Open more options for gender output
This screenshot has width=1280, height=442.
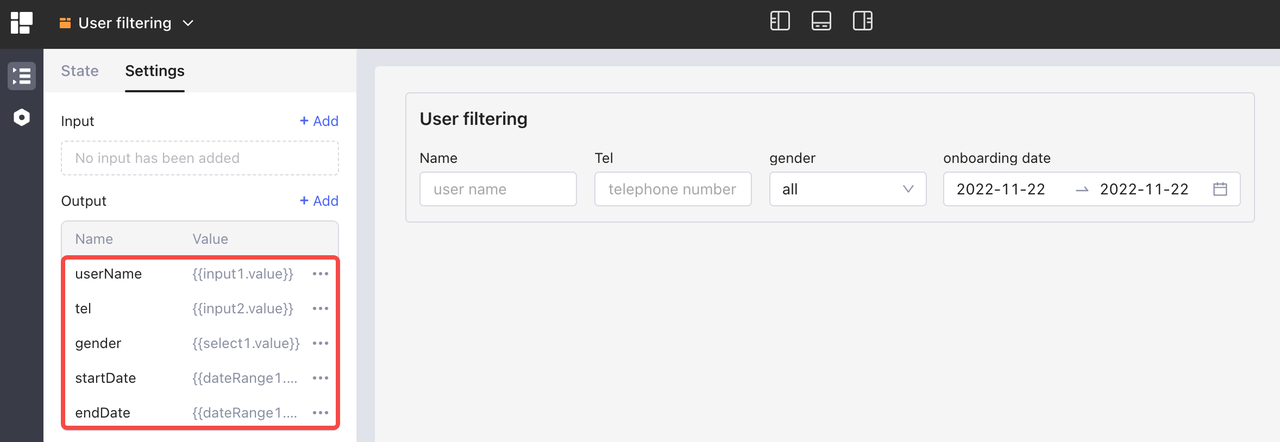click(320, 344)
